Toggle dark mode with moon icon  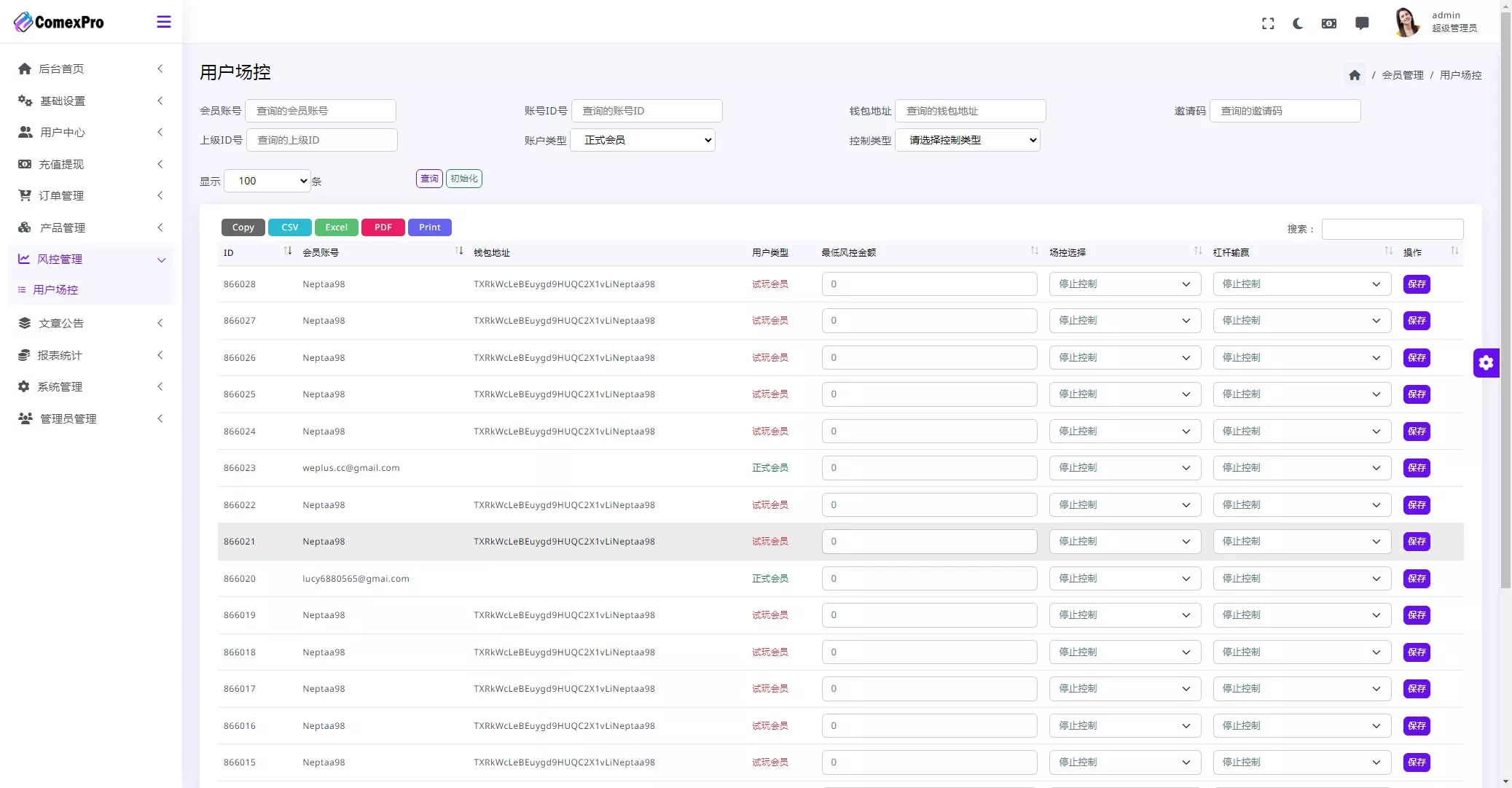(x=1298, y=23)
